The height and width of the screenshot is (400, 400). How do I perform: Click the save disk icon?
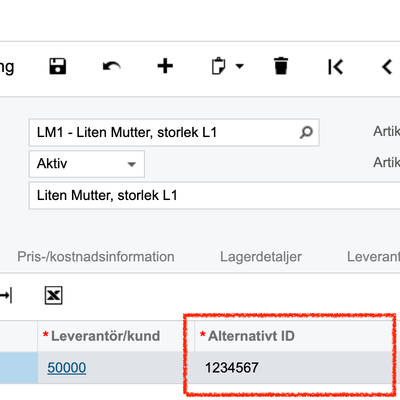coord(58,66)
